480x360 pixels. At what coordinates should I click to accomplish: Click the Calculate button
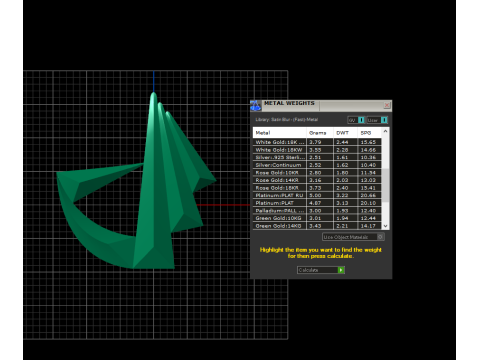pos(321,270)
